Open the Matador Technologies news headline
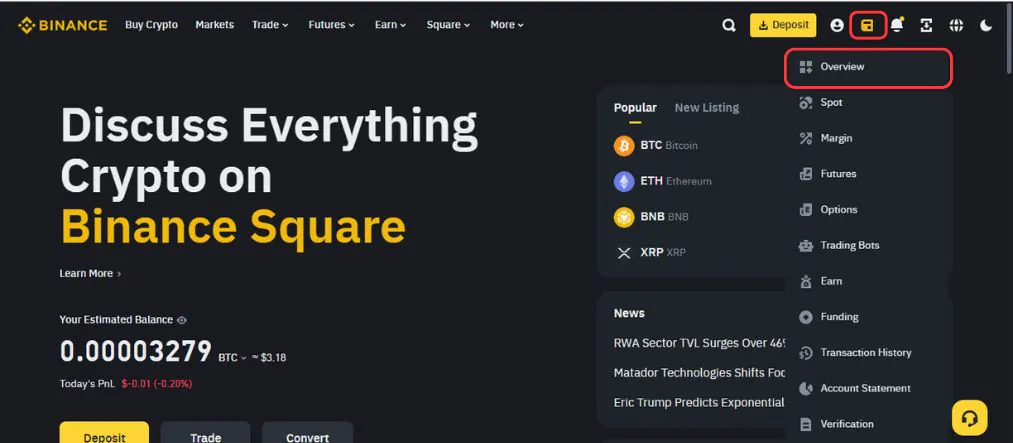 click(x=699, y=373)
